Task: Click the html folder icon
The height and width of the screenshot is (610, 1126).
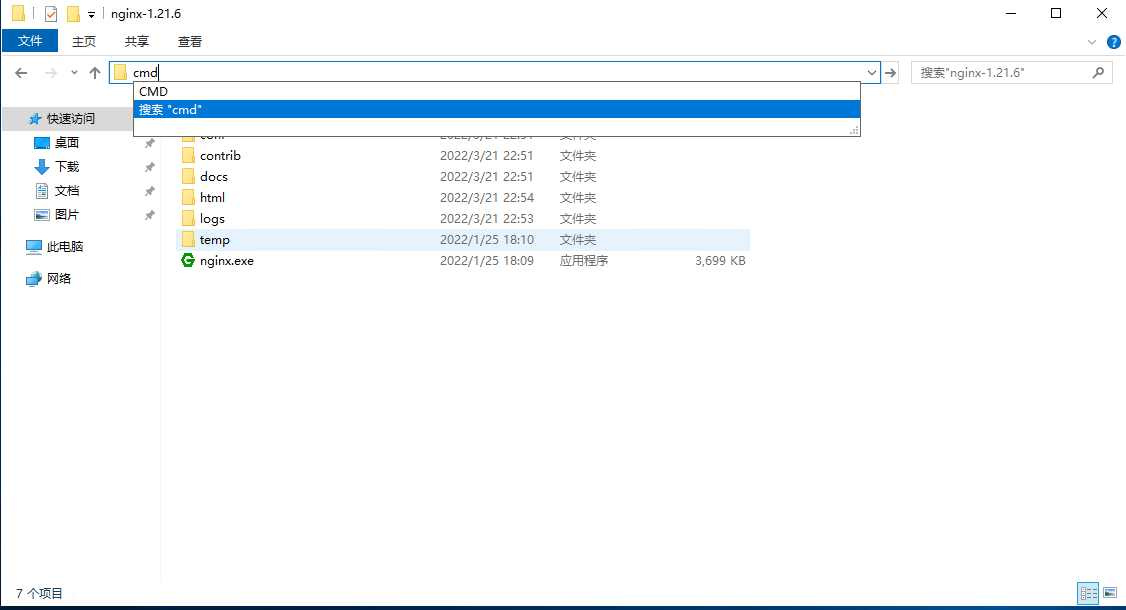Action: tap(188, 197)
